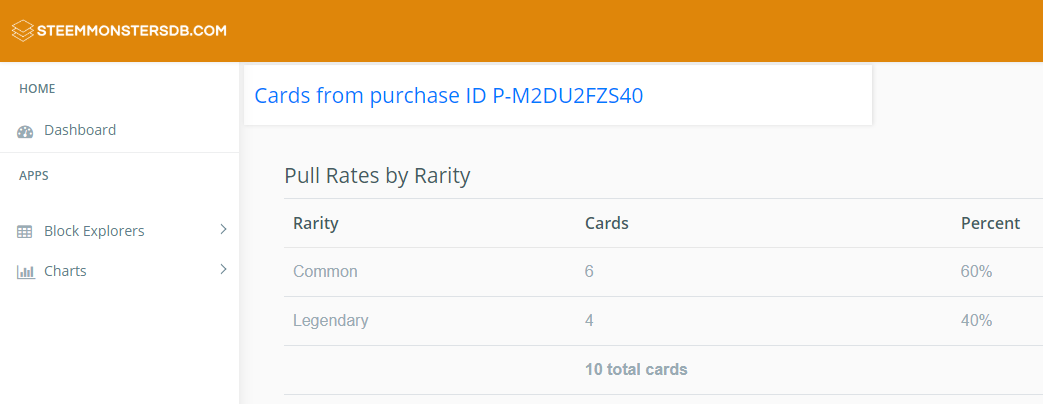Expand the Charts submenu arrow
The height and width of the screenshot is (404, 1043).
pos(224,270)
